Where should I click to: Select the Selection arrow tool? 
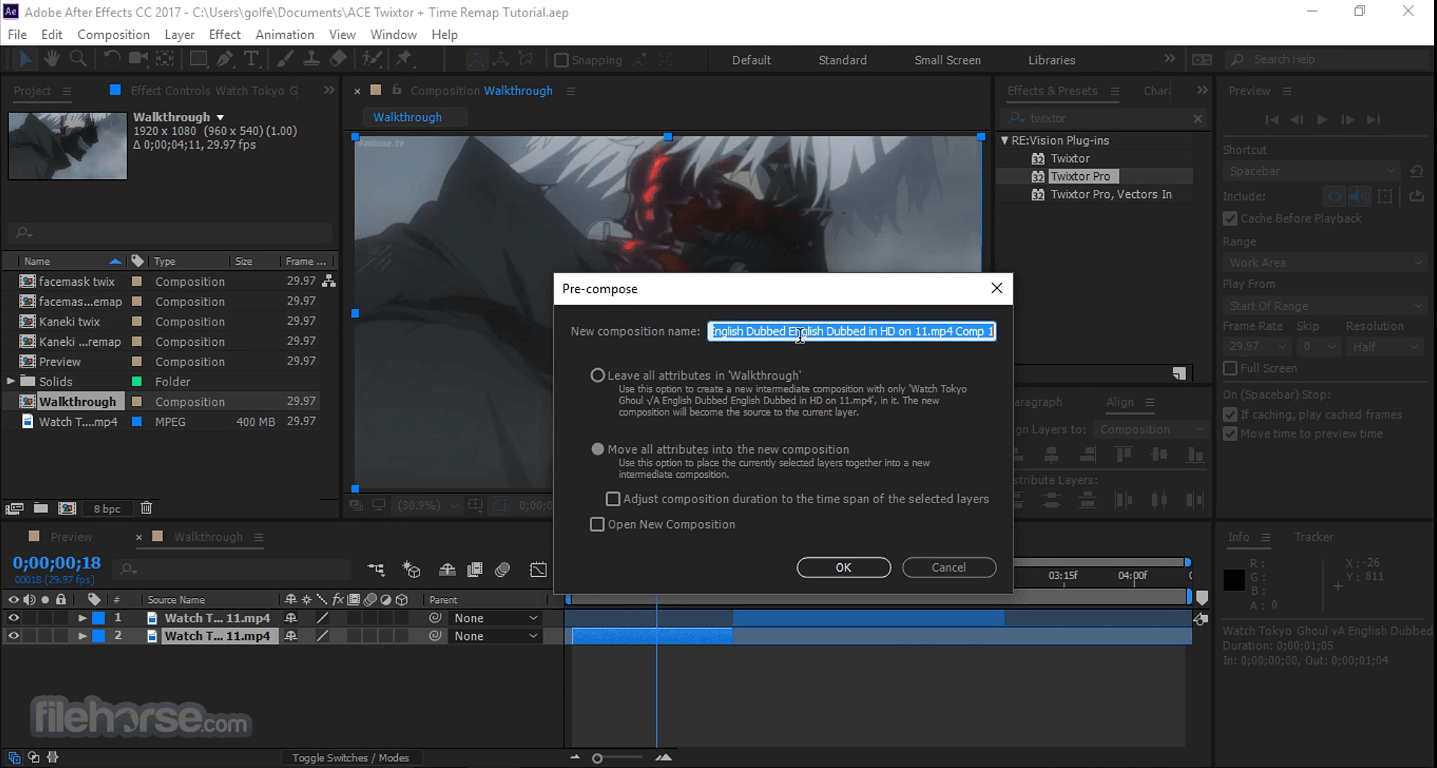(25, 59)
